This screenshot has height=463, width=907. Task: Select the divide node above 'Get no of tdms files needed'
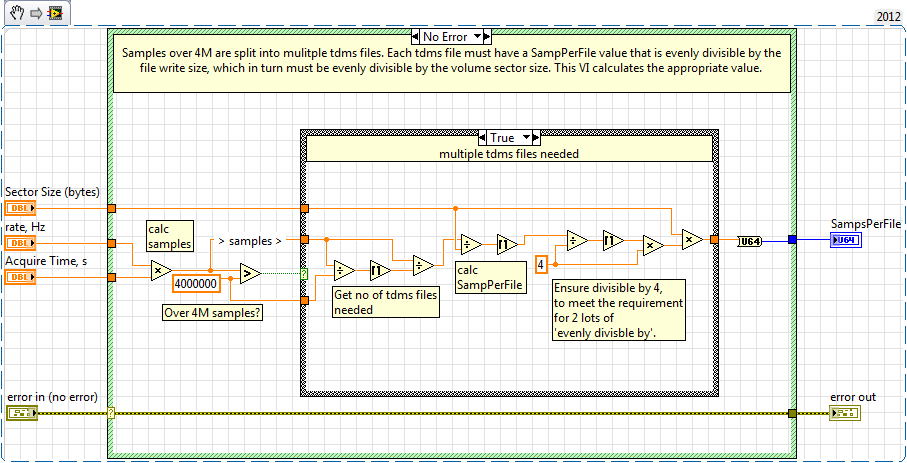click(344, 270)
